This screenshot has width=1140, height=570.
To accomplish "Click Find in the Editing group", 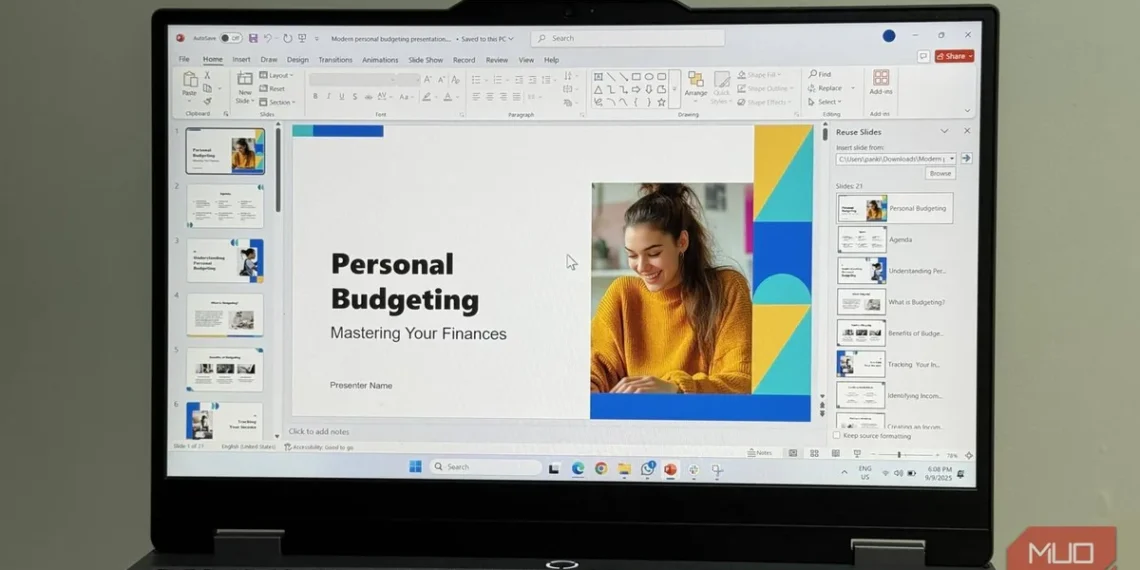I will [819, 74].
